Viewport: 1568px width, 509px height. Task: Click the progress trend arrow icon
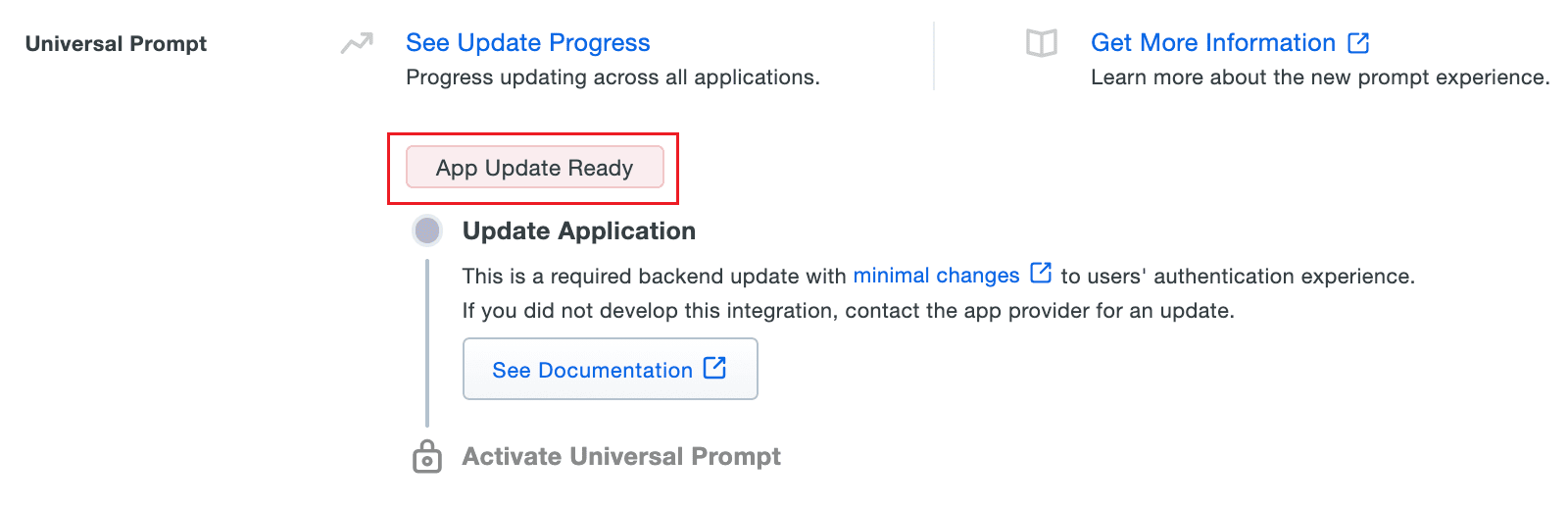point(357,43)
